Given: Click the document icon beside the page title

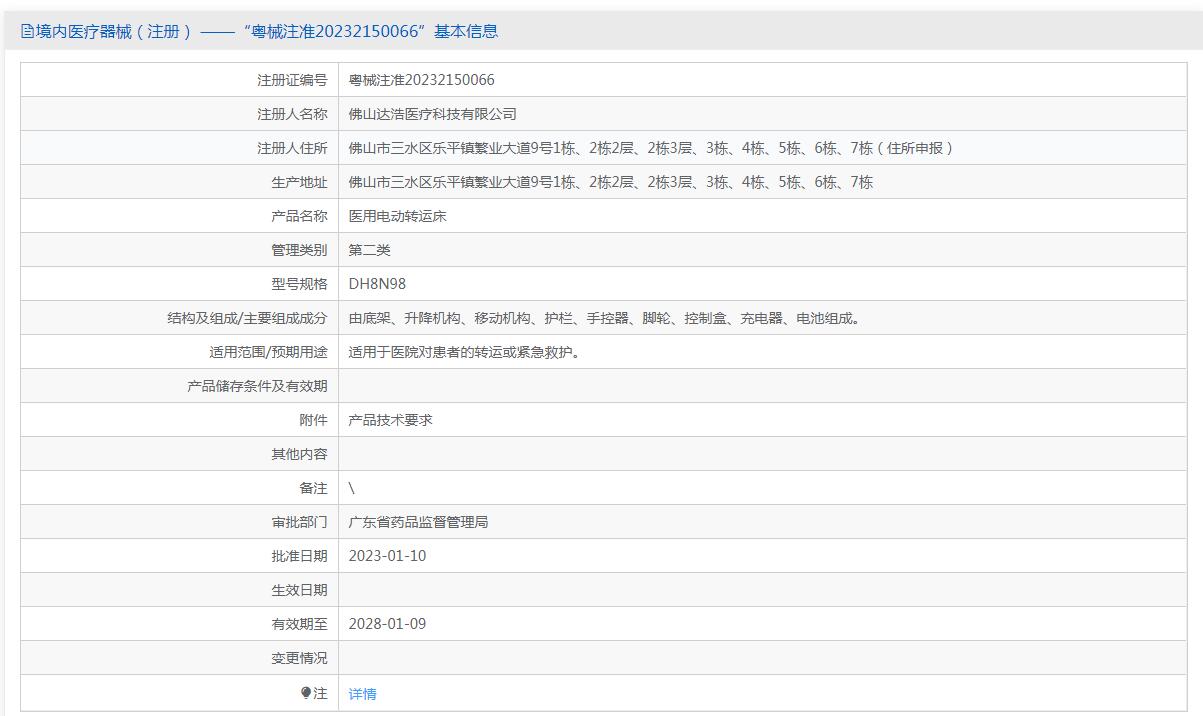Looking at the screenshot, I should (27, 31).
